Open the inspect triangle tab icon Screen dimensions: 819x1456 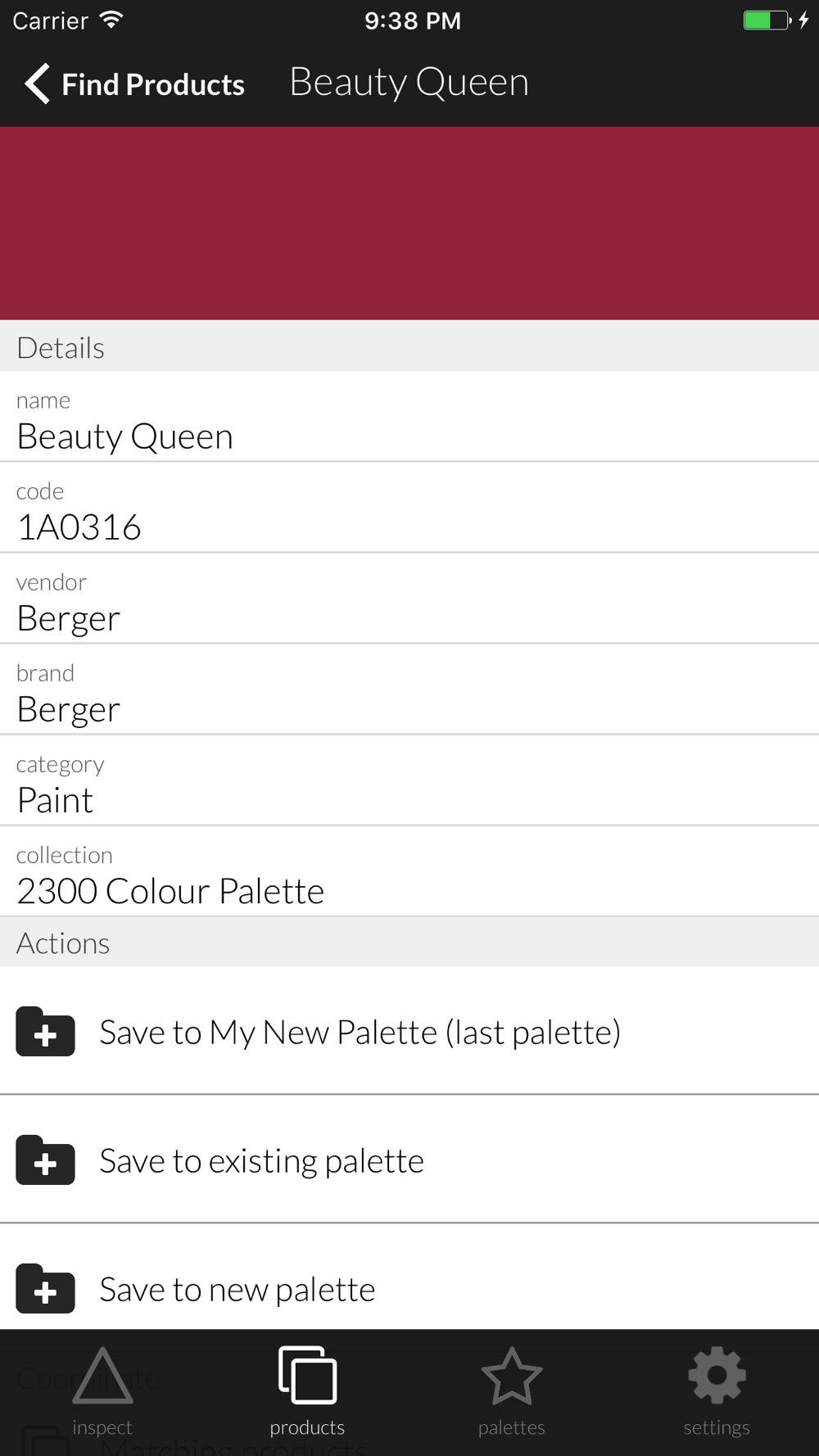tap(102, 1376)
